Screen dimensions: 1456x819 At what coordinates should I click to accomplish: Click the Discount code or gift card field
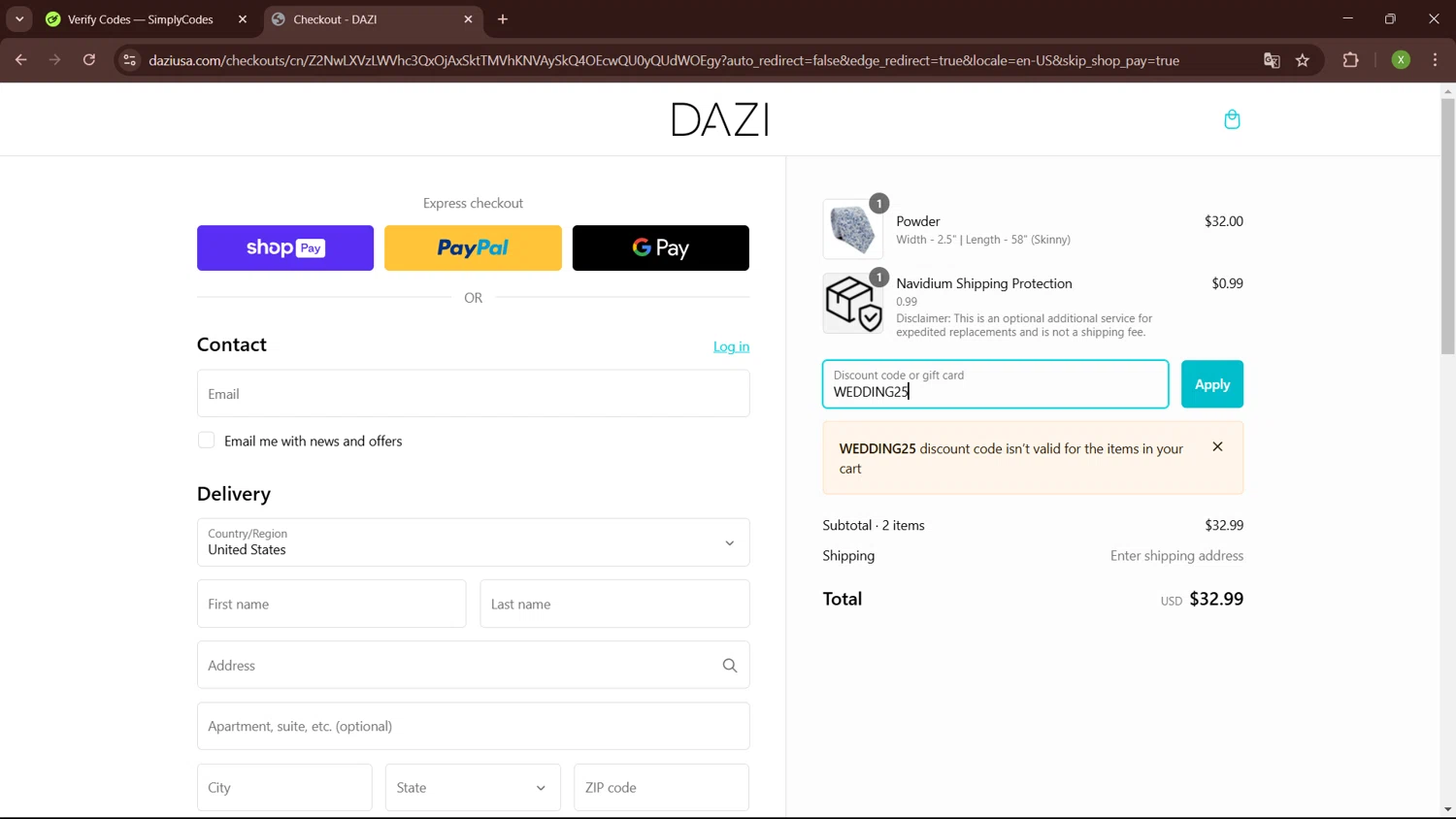995,384
